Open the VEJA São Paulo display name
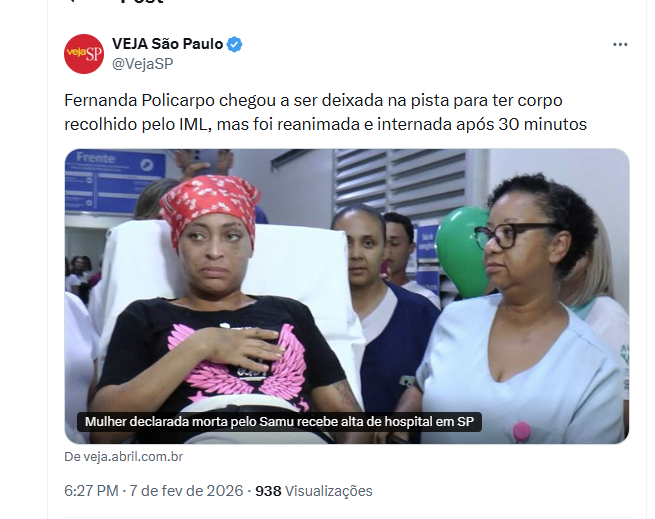655x519 pixels. 167,44
